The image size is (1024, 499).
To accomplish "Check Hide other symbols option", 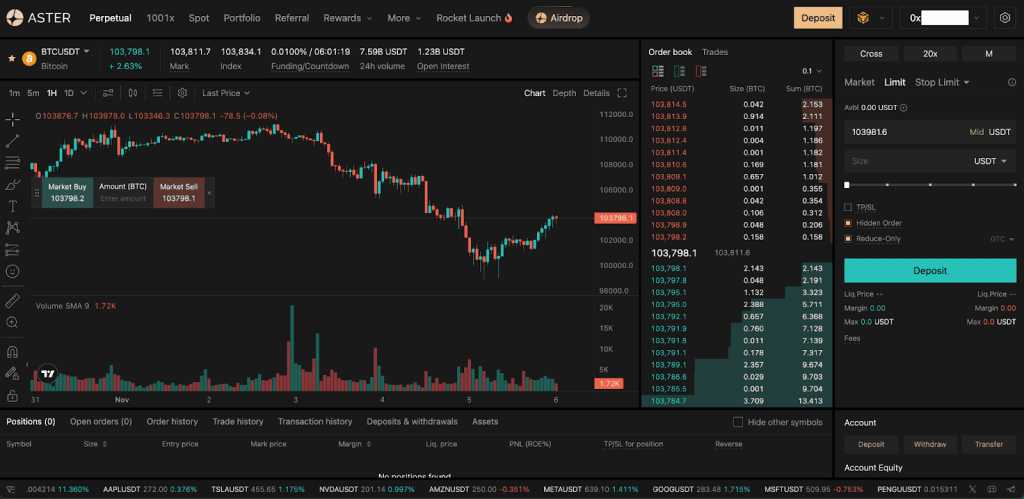I will (738, 422).
